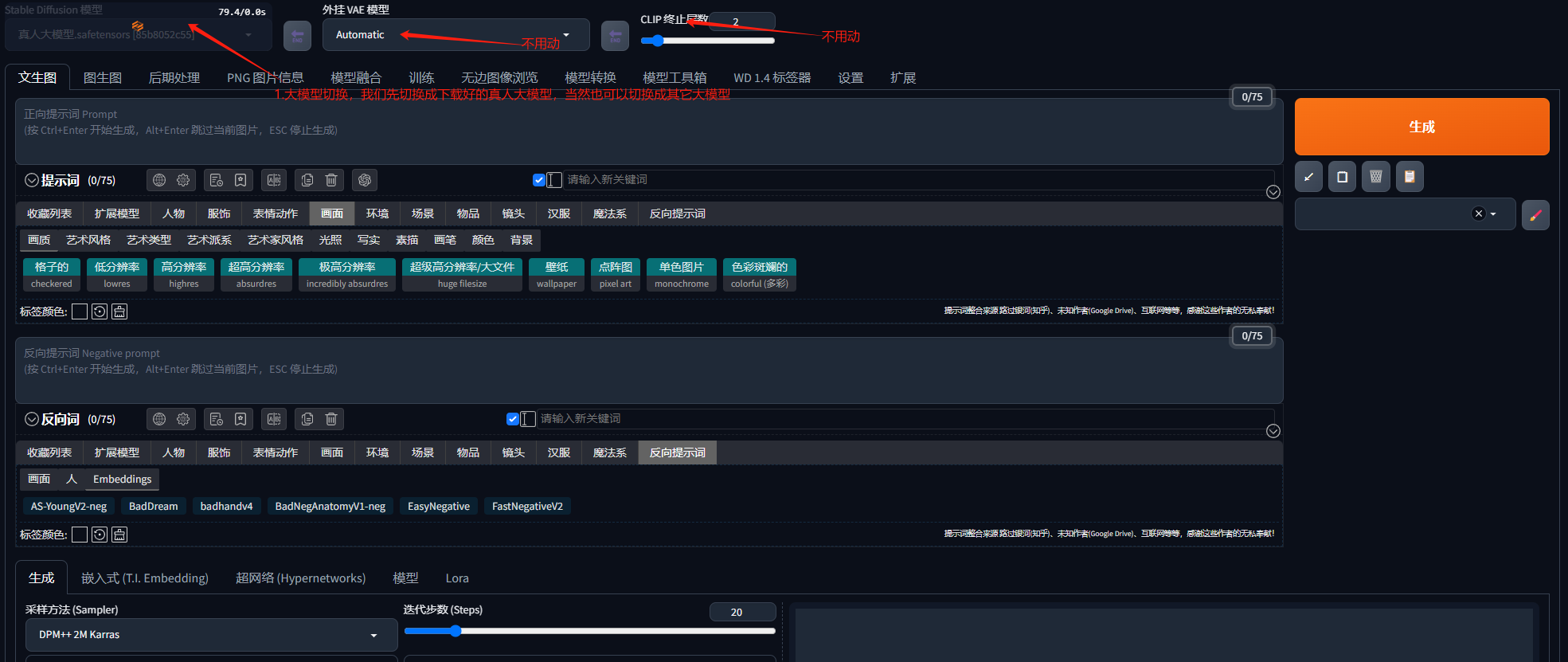1568x662 pixels.
Task: Click trash icon in 反向词 toolbar
Action: [x=331, y=419]
